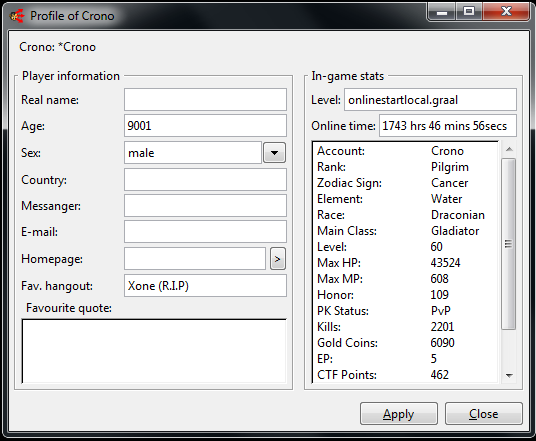Click the stats list scroll down arrow
Screen dimensions: 536x441
point(509,375)
